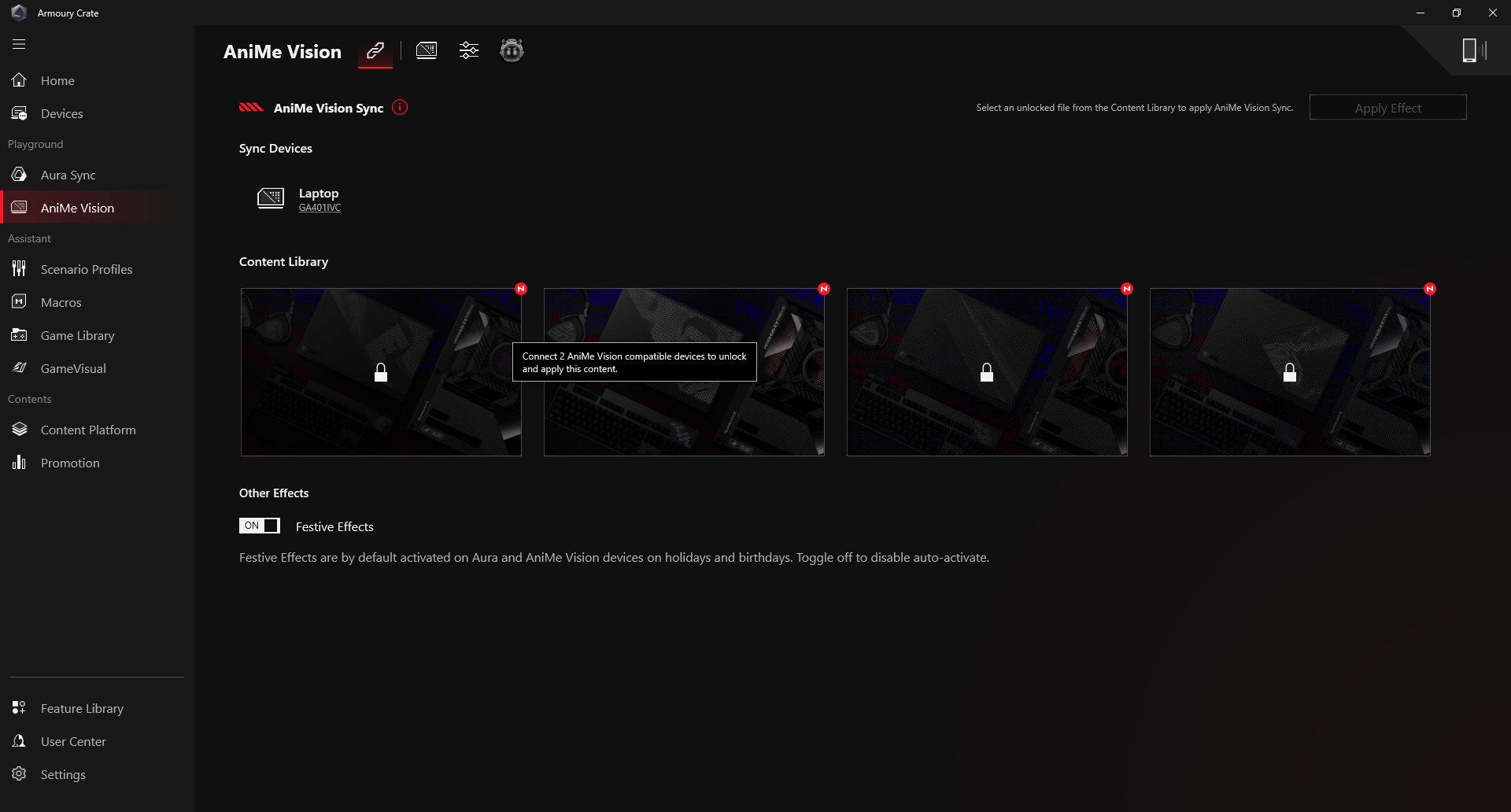Image resolution: width=1511 pixels, height=812 pixels.
Task: Open the GA401IVC laptop model link
Action: (x=320, y=208)
